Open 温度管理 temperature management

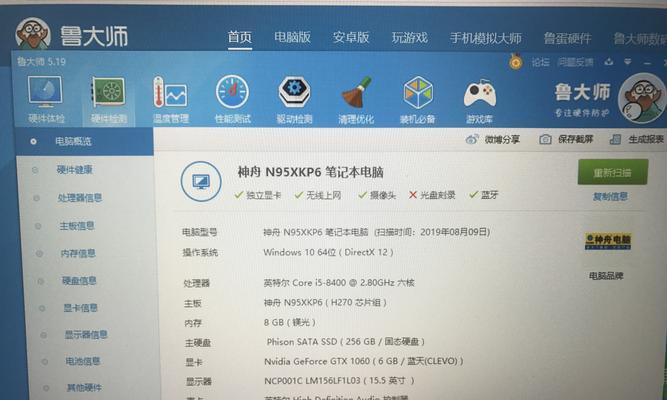171,100
